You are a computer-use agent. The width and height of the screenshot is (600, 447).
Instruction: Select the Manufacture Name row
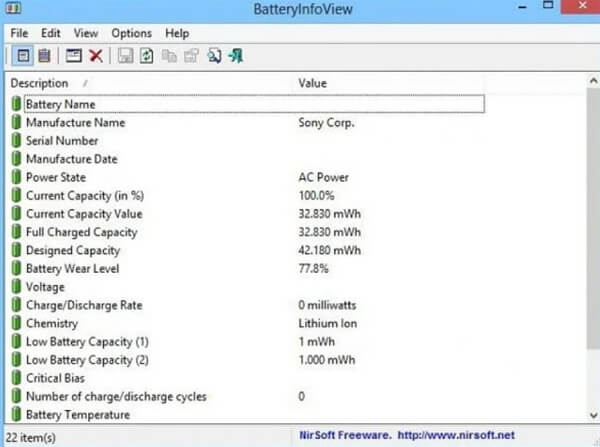(x=75, y=122)
